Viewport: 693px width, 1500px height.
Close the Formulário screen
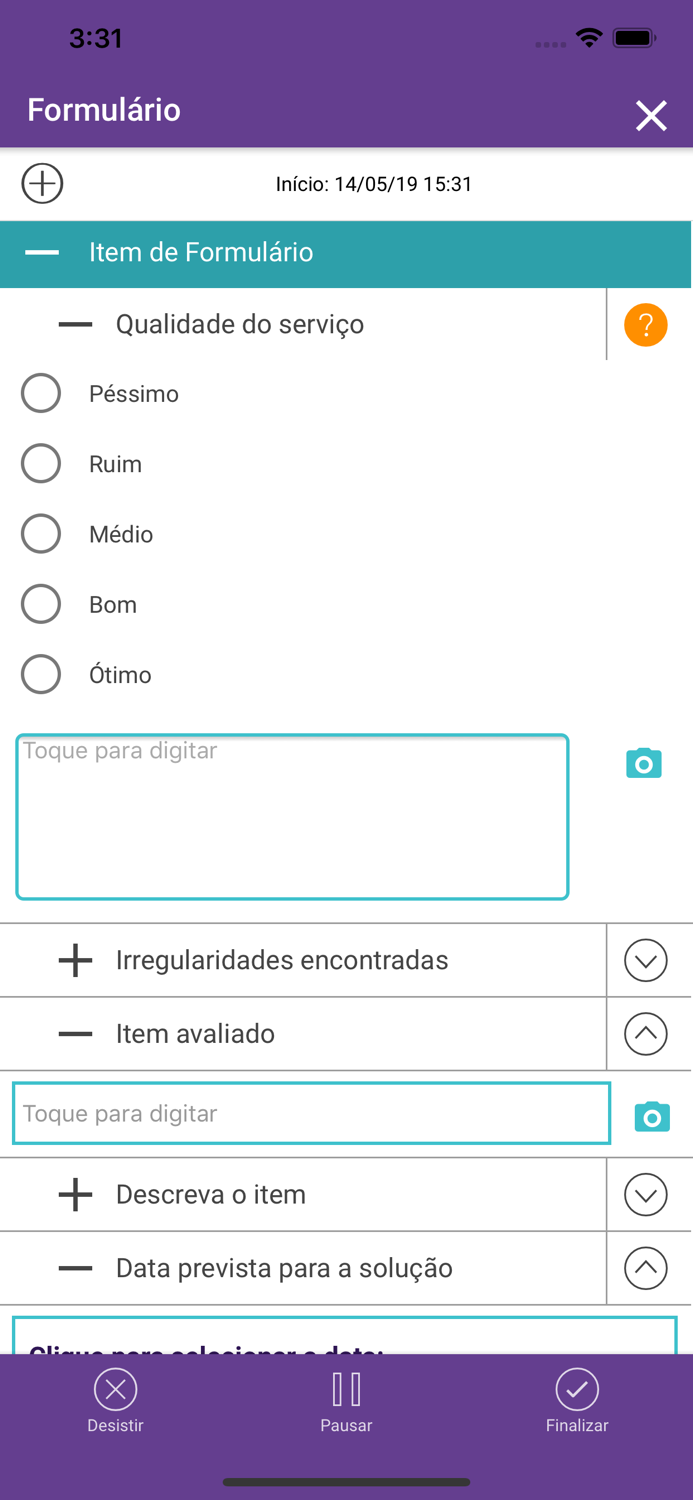(651, 116)
